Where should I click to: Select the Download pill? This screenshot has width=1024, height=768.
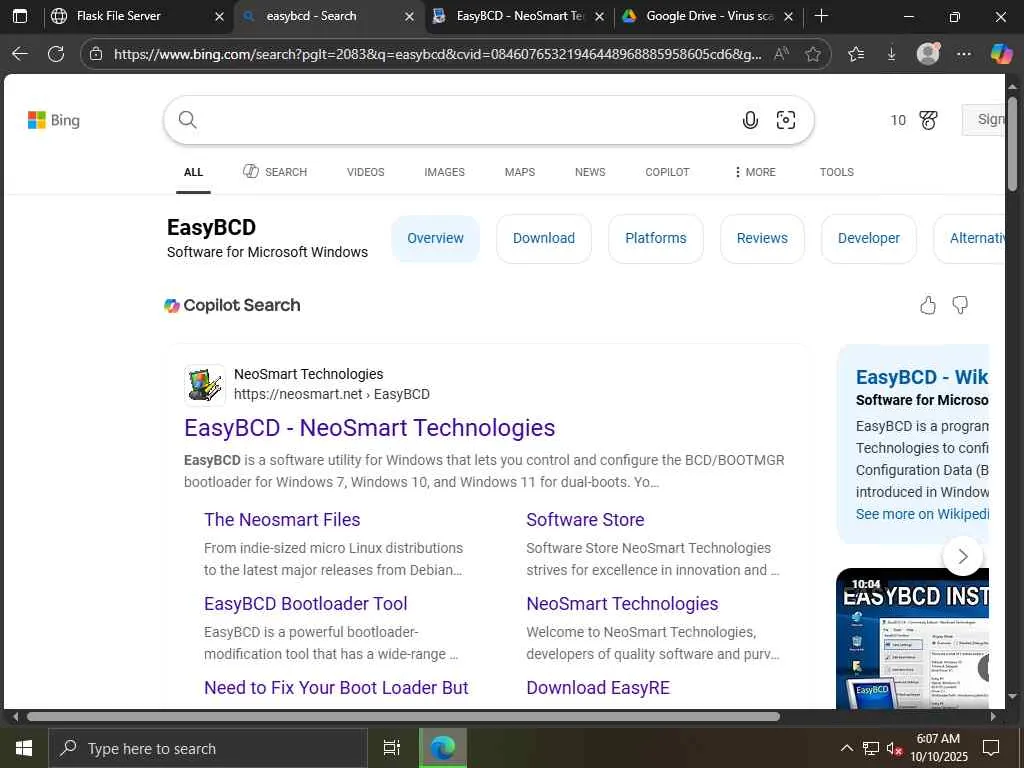coord(544,238)
